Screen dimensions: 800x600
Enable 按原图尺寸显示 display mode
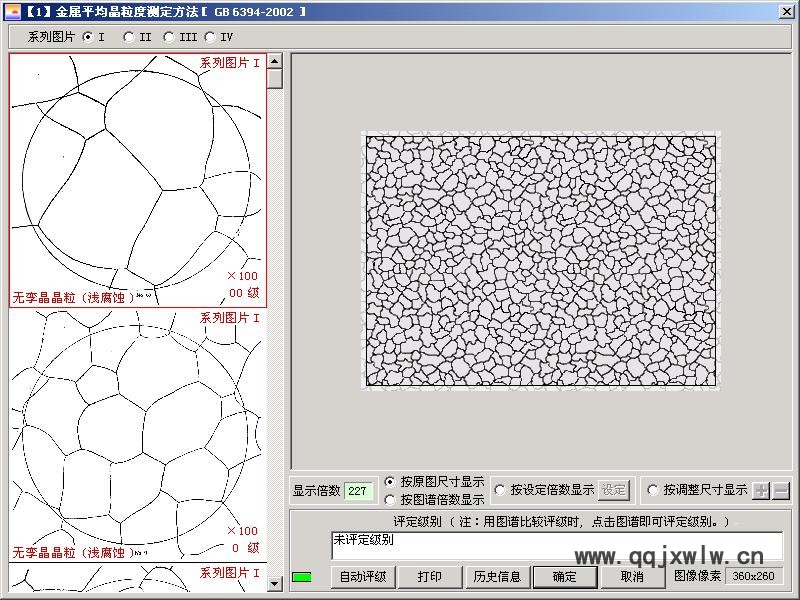[x=391, y=482]
